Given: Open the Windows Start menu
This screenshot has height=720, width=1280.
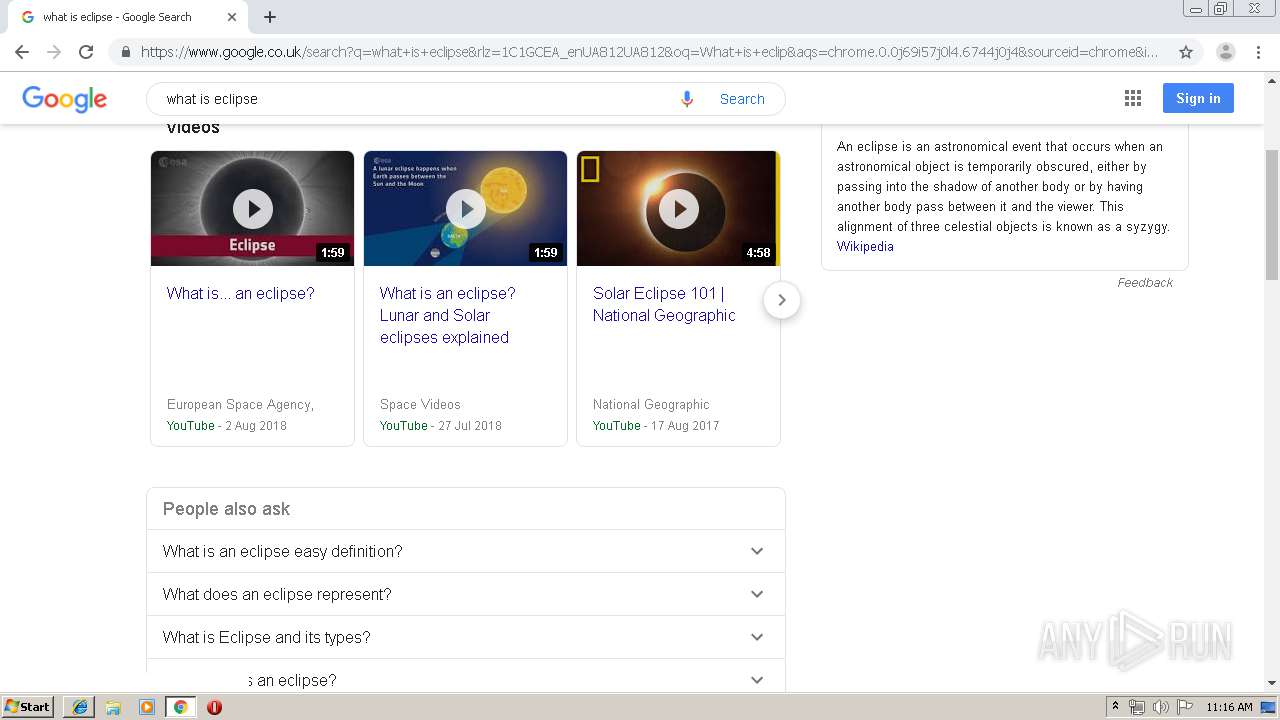Looking at the screenshot, I should (x=28, y=707).
